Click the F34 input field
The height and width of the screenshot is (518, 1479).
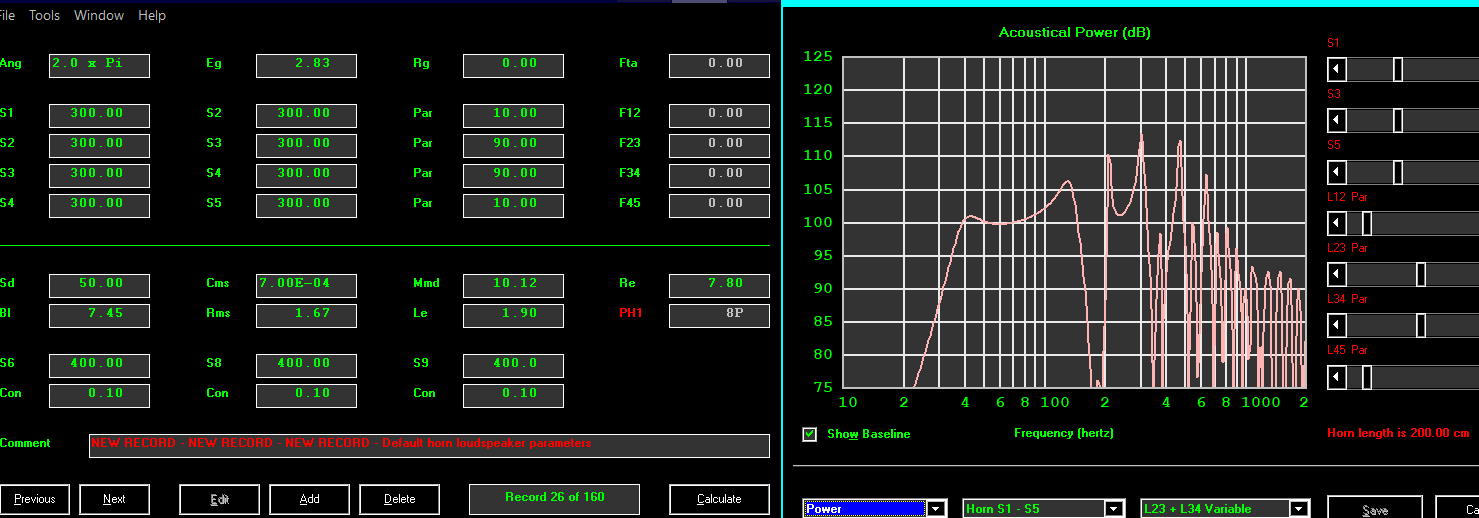(x=719, y=176)
